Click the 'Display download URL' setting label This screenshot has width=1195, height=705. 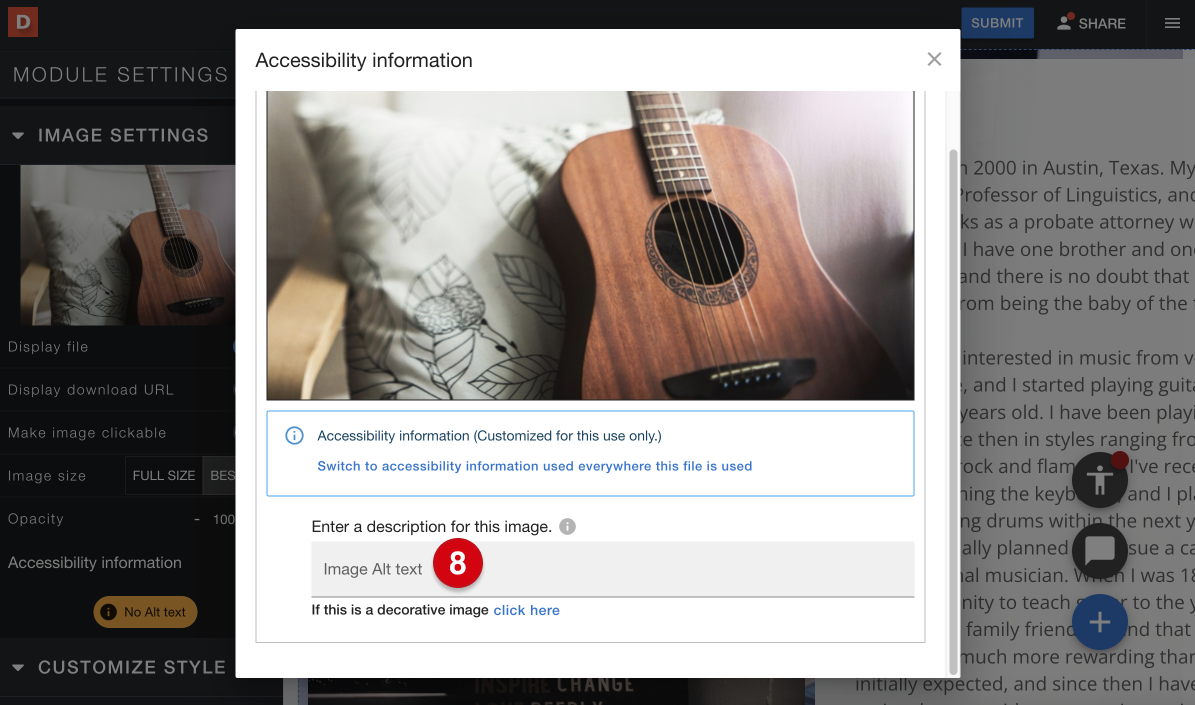pos(91,389)
